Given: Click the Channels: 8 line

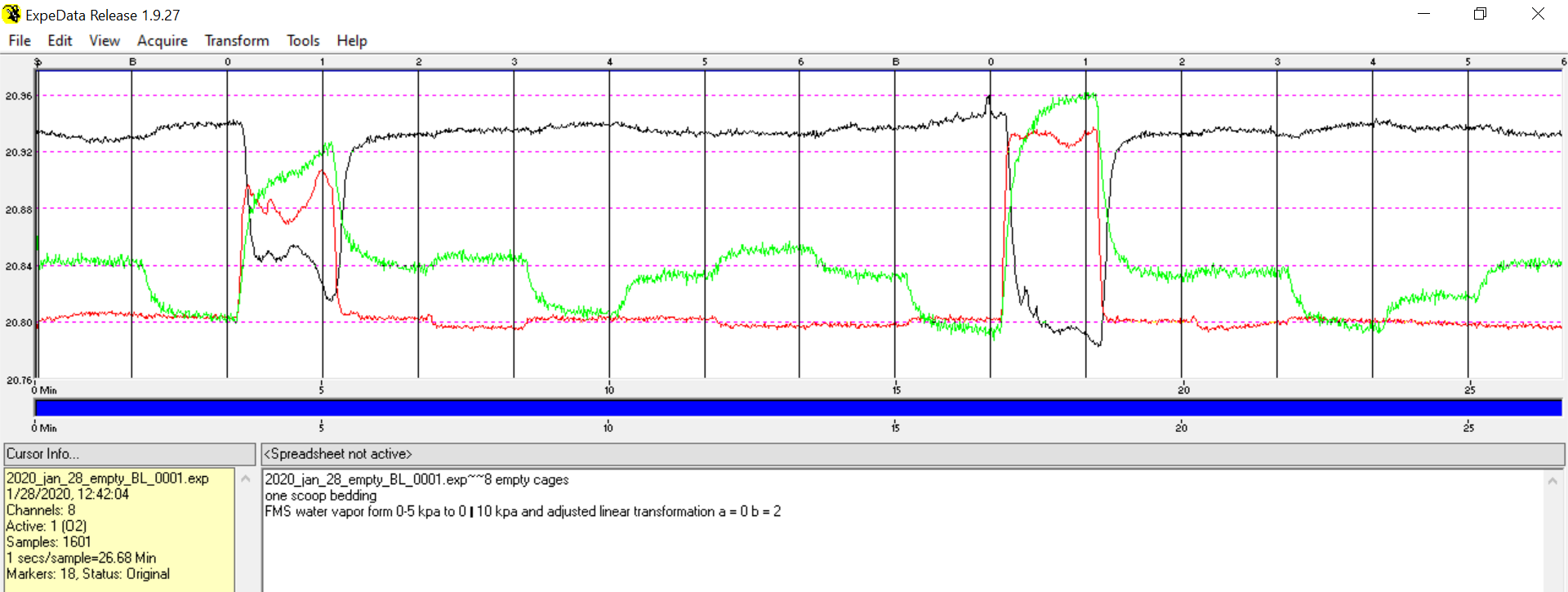Looking at the screenshot, I should (41, 510).
